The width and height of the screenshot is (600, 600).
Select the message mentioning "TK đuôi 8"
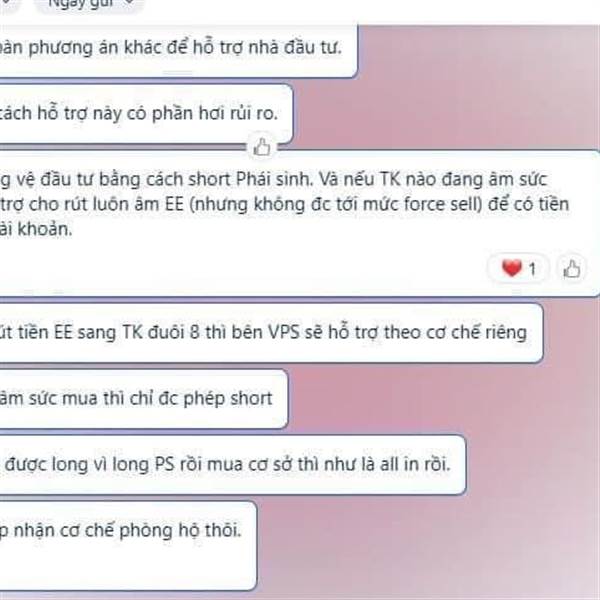tap(271, 333)
